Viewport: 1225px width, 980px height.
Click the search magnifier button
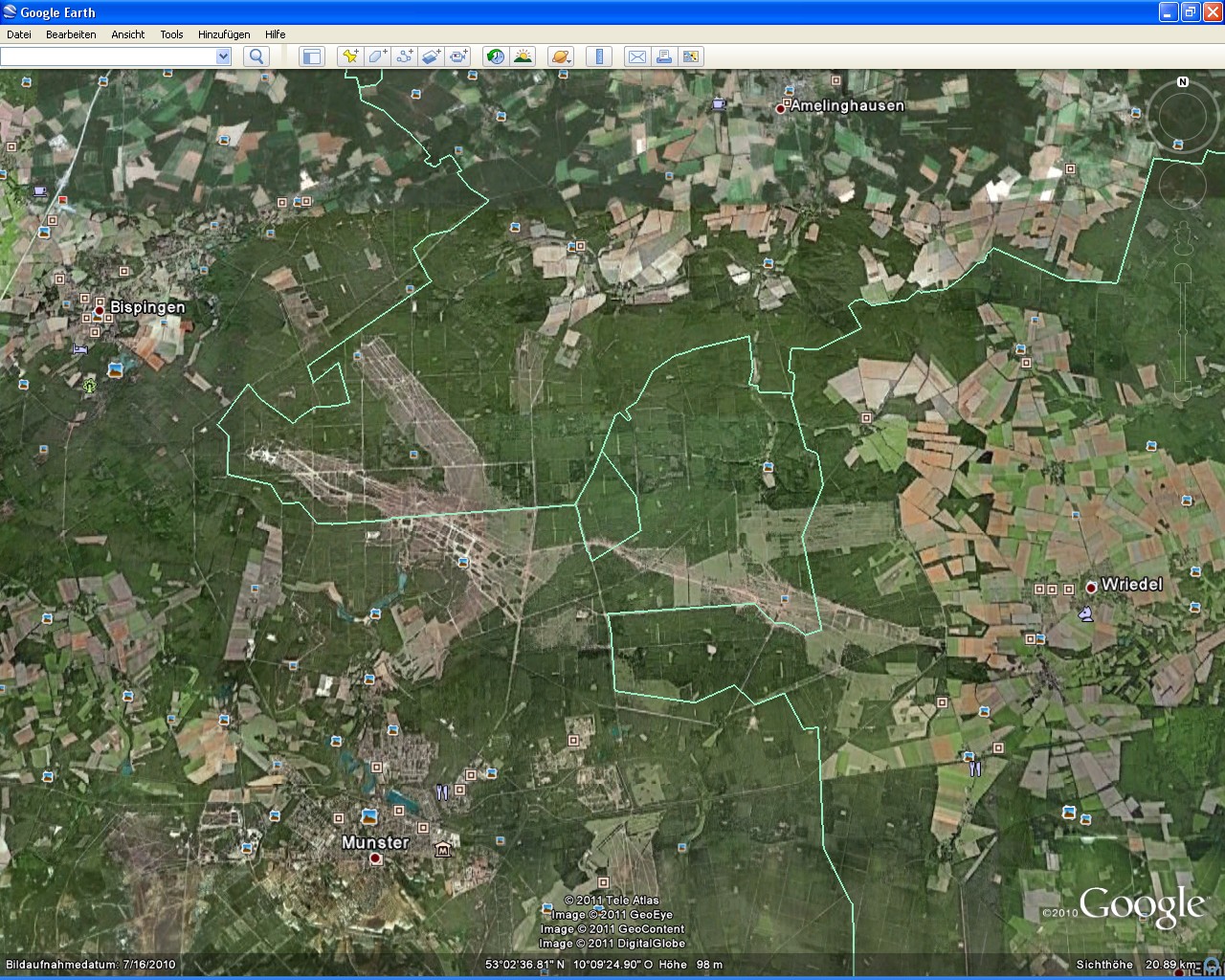coord(256,56)
